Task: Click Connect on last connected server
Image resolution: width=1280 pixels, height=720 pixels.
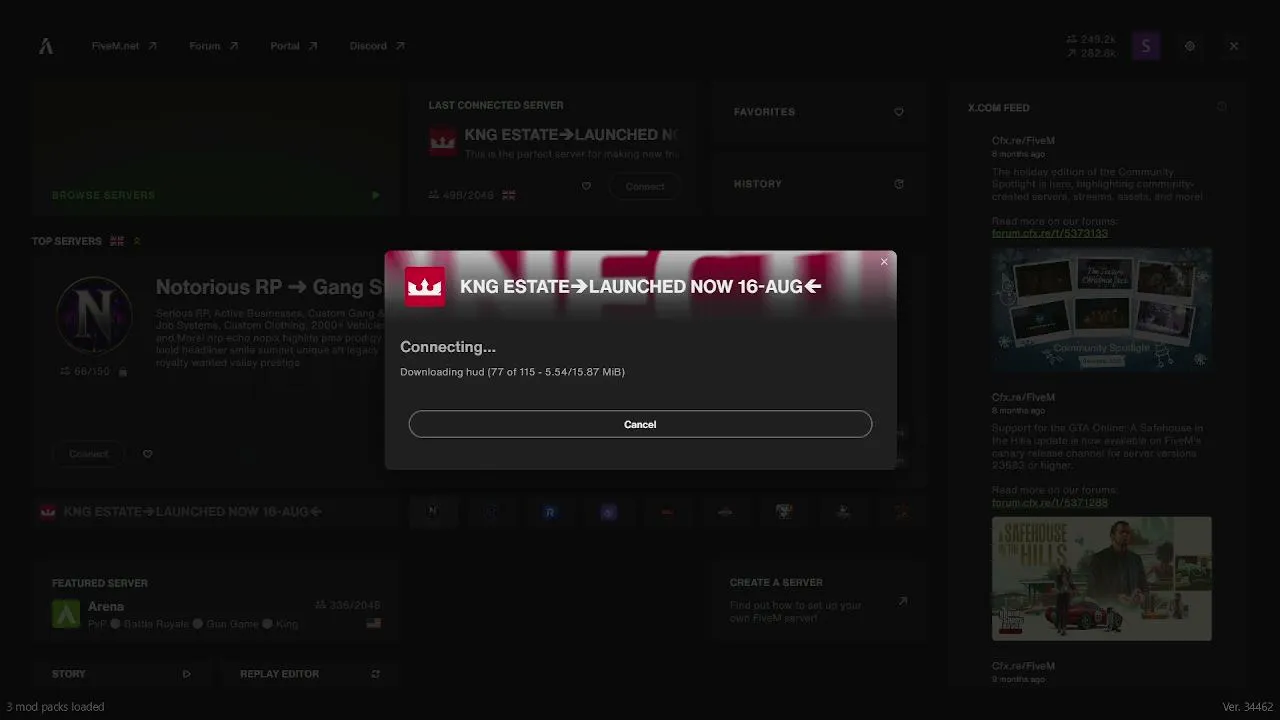Action: 645,186
